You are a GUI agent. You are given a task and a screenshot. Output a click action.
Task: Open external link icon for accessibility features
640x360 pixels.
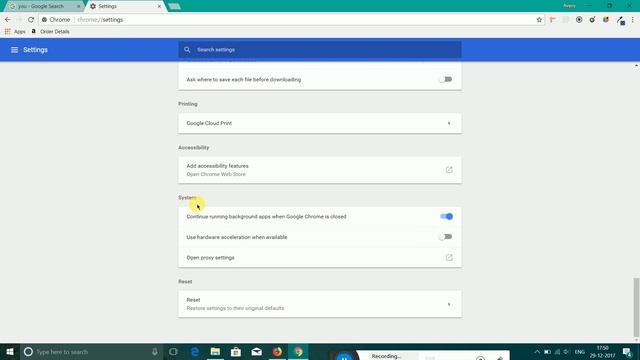(449, 170)
